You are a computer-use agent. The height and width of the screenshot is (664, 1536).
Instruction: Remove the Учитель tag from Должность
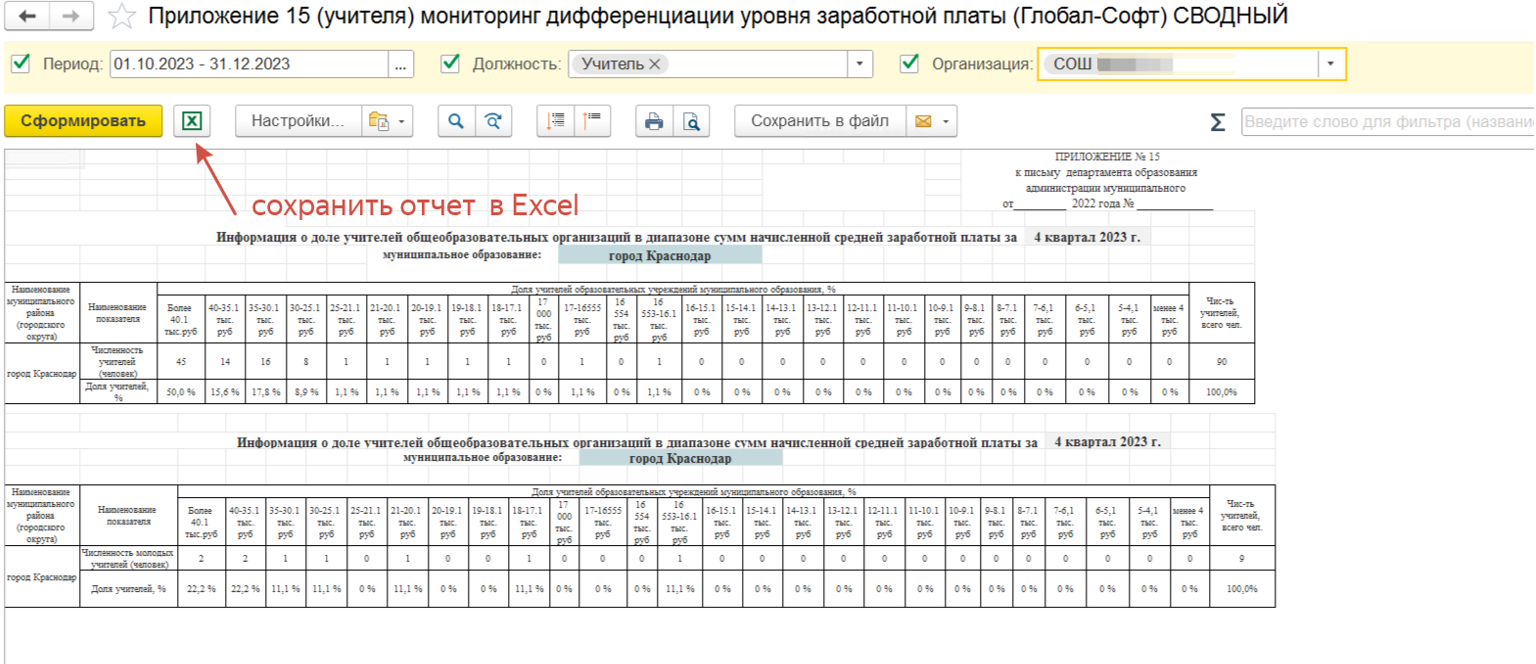pos(655,64)
